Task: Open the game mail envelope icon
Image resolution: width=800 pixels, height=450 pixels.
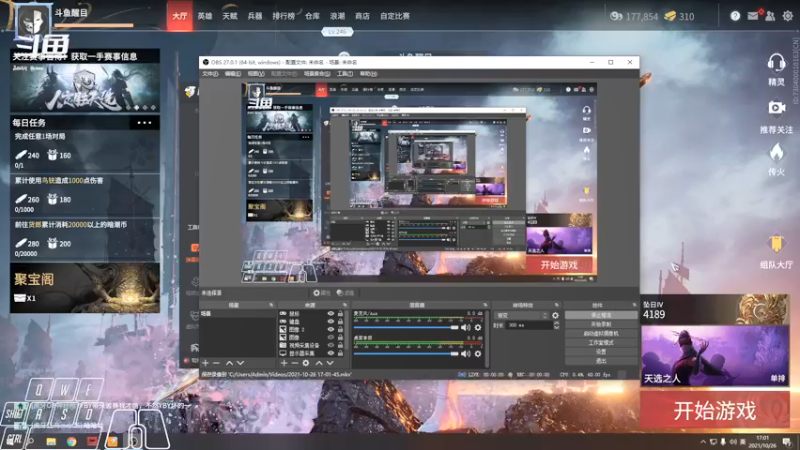Action: [753, 16]
